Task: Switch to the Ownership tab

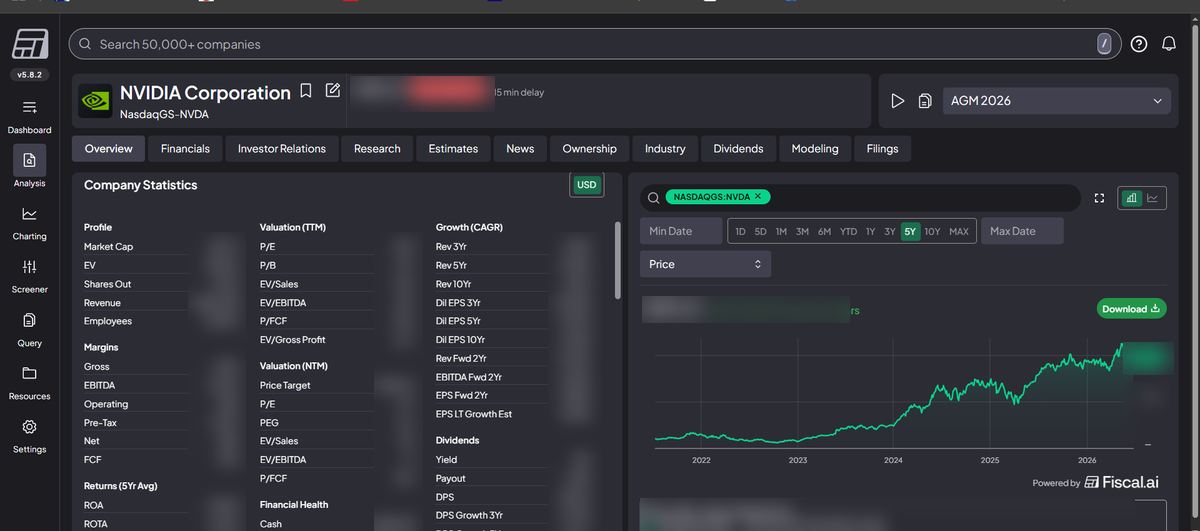Action: click(589, 149)
